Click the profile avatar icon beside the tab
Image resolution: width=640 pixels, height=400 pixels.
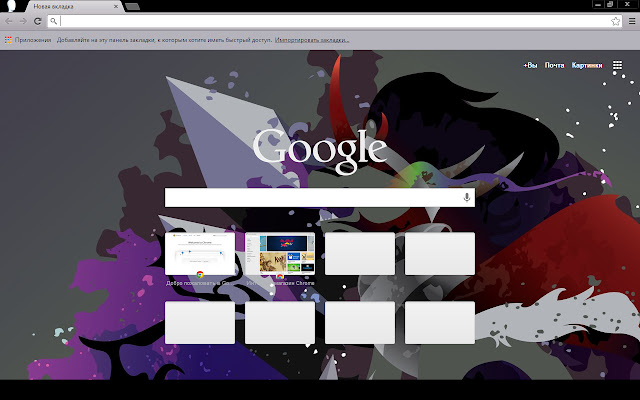[x=11, y=6]
